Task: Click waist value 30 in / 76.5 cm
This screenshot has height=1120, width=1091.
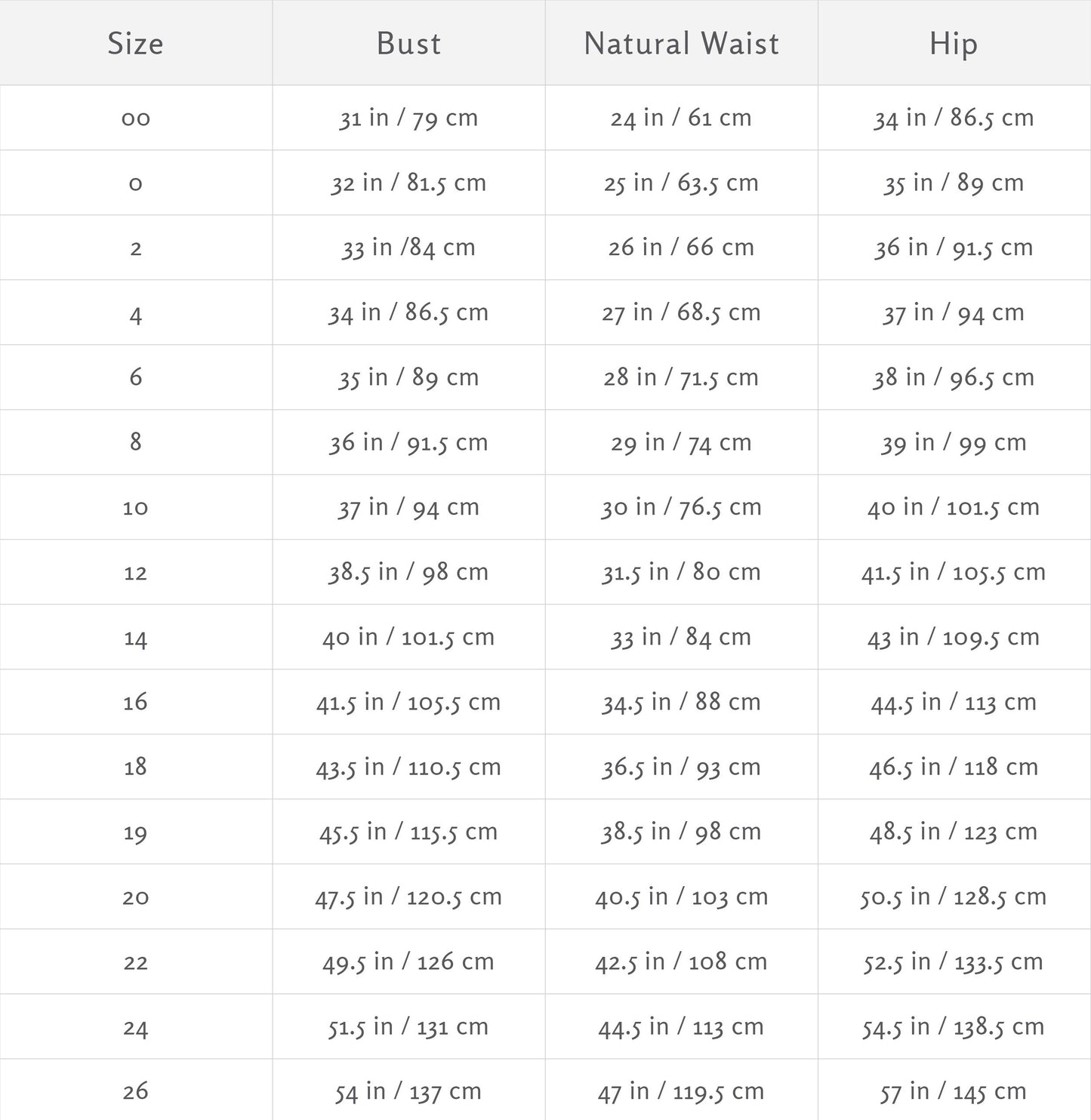Action: [681, 507]
